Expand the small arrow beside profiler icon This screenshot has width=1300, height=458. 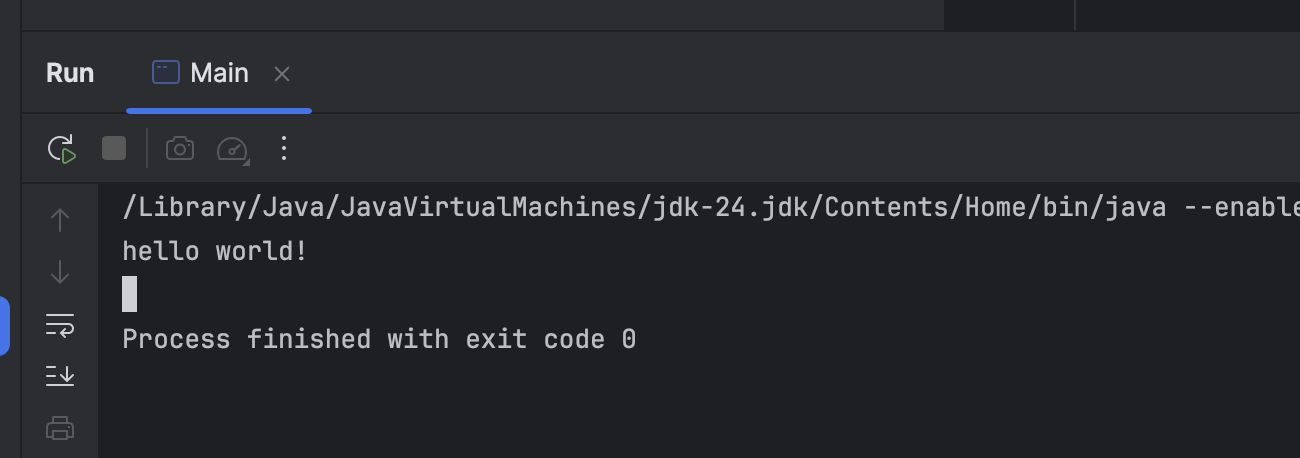coord(246,161)
